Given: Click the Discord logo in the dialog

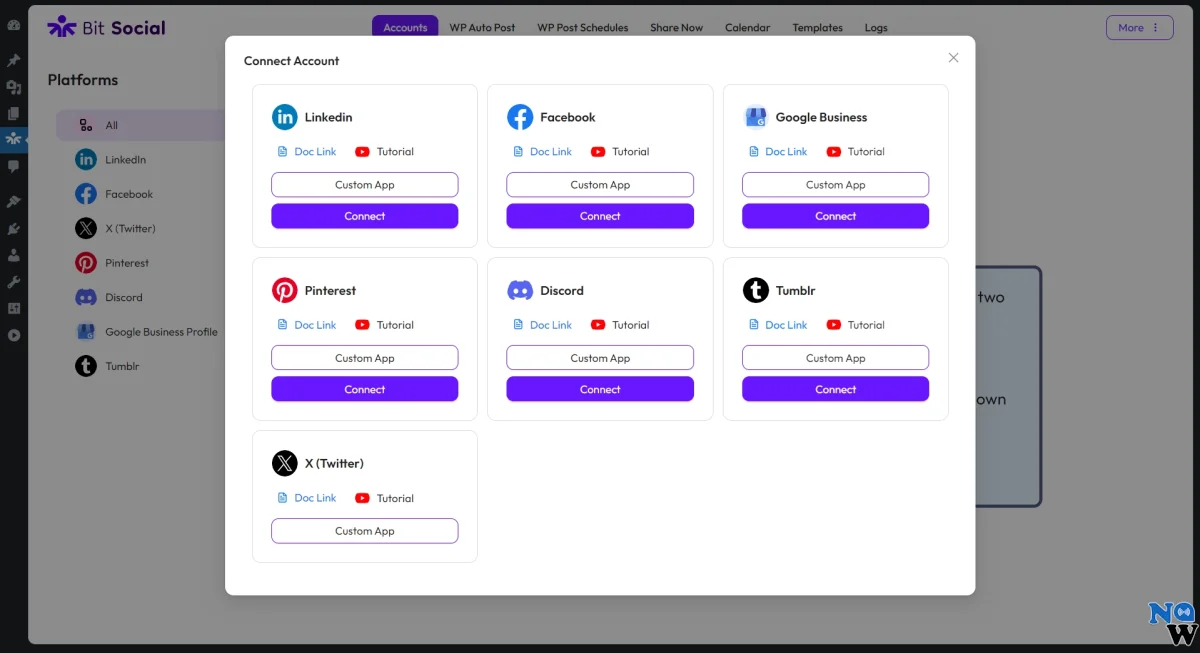Looking at the screenshot, I should click(x=520, y=290).
